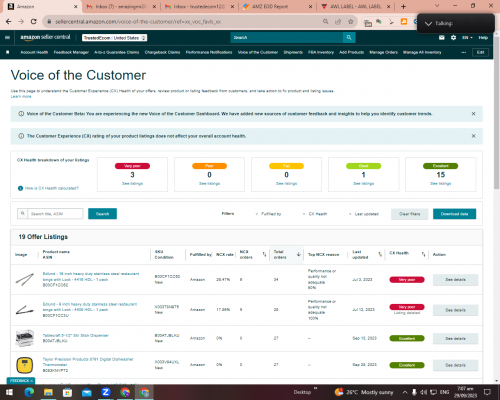The height and width of the screenshot is (400, 500).
Task: See listings under Very poor card
Action: click(x=132, y=184)
